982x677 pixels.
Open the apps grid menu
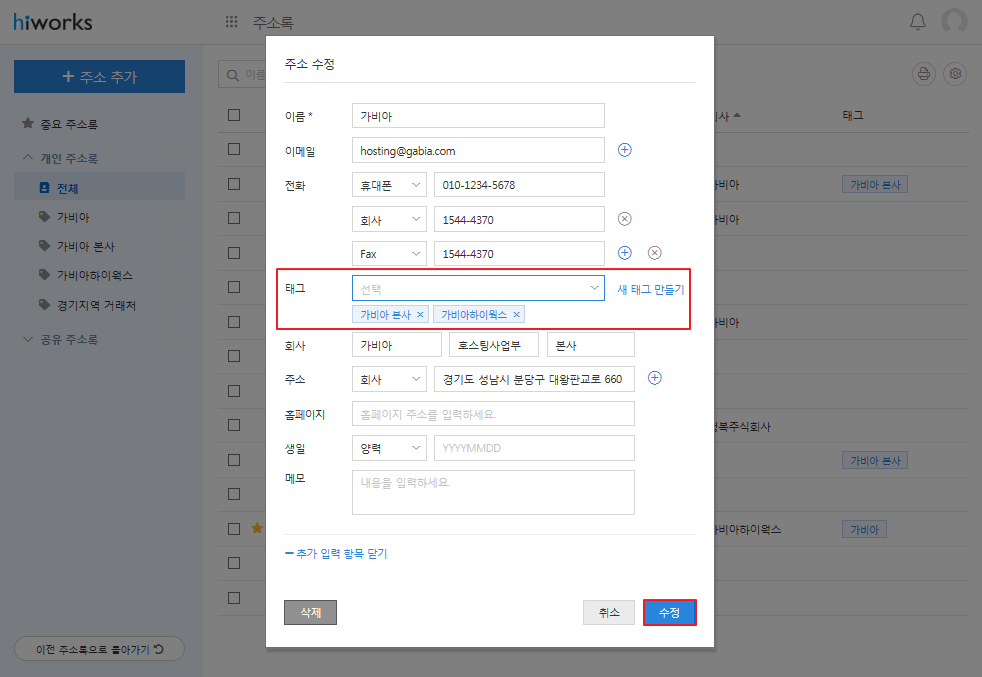coord(232,22)
